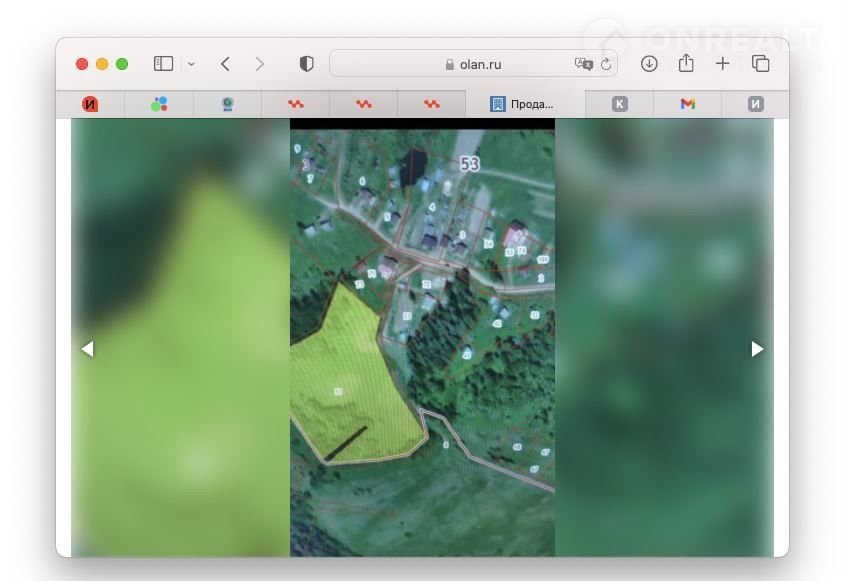Go forward to the next page
This screenshot has height=581, width=845.
point(260,64)
